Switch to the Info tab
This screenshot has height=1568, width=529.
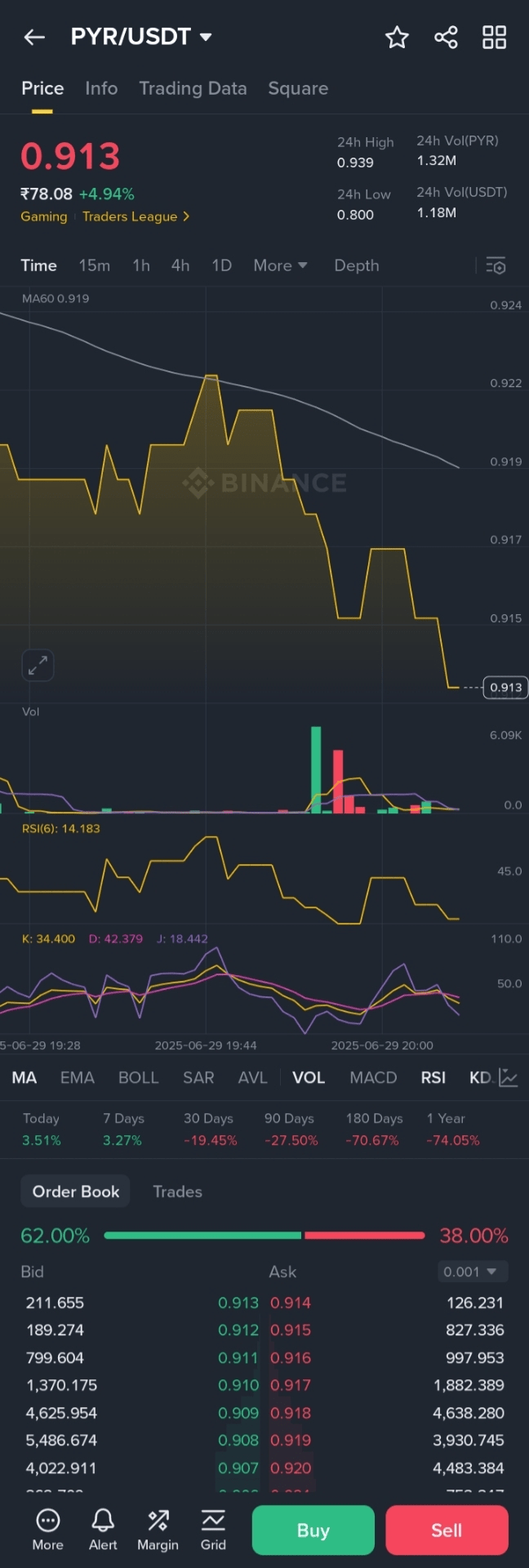point(101,88)
